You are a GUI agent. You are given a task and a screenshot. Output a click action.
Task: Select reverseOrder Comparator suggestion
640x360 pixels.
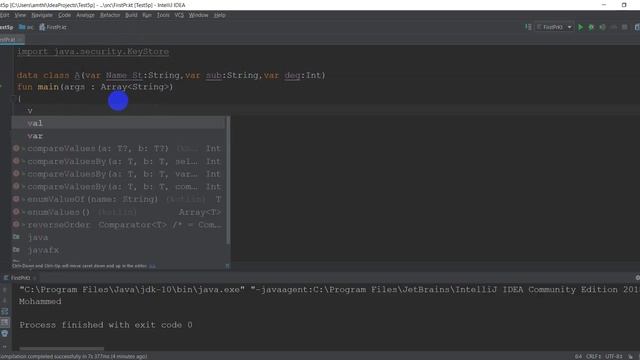click(118, 224)
